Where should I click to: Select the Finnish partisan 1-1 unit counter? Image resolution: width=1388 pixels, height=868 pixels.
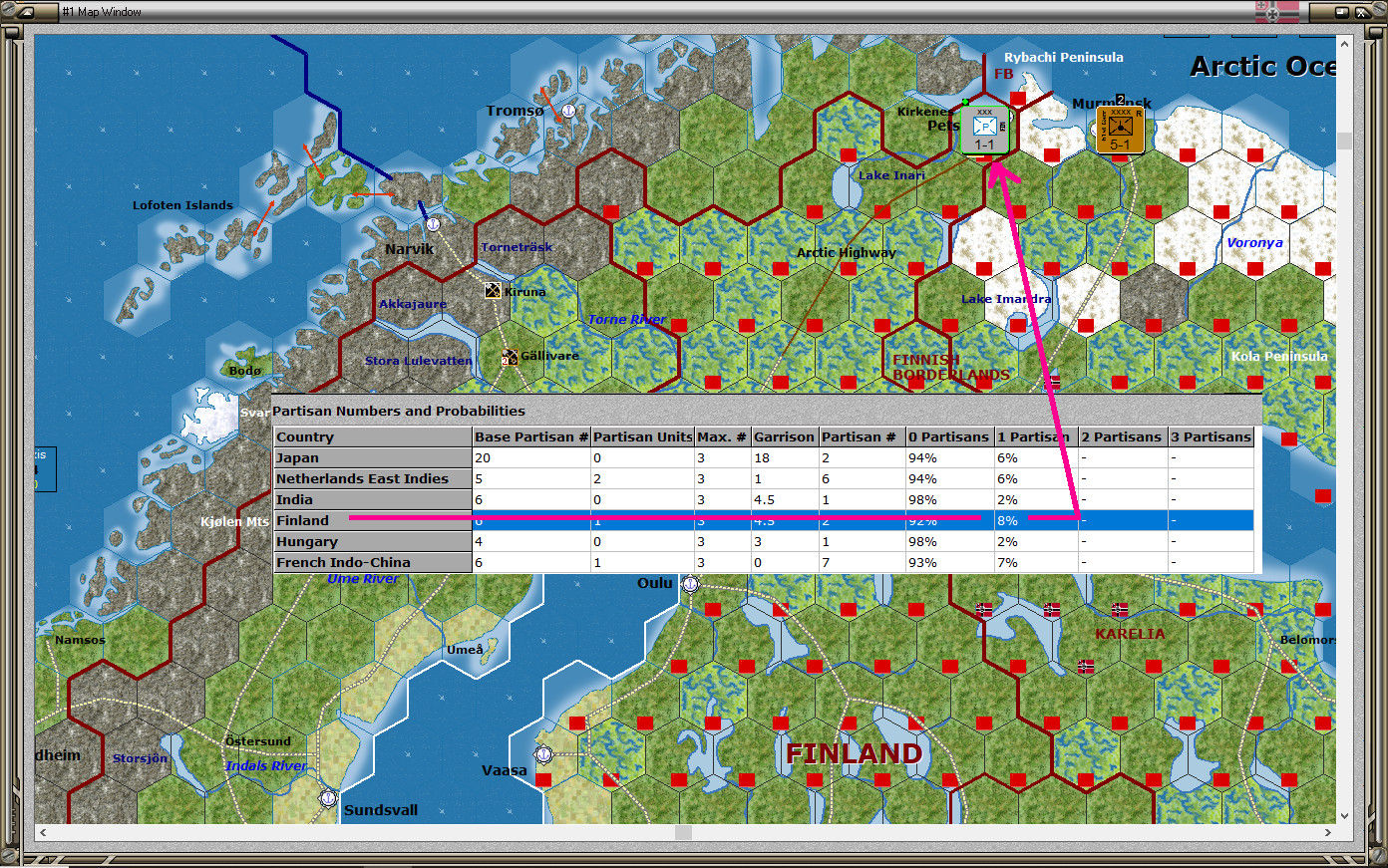point(984,131)
